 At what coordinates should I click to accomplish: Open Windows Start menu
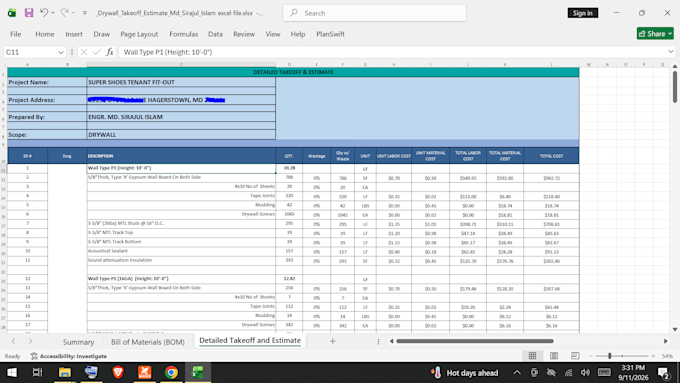click(x=12, y=373)
